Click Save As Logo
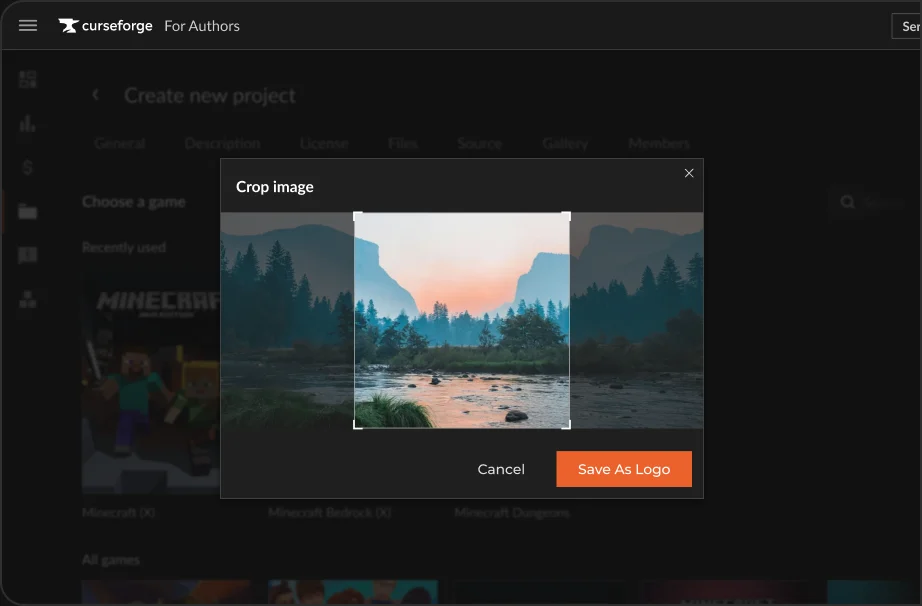Viewport: 922px width, 606px height. [624, 469]
